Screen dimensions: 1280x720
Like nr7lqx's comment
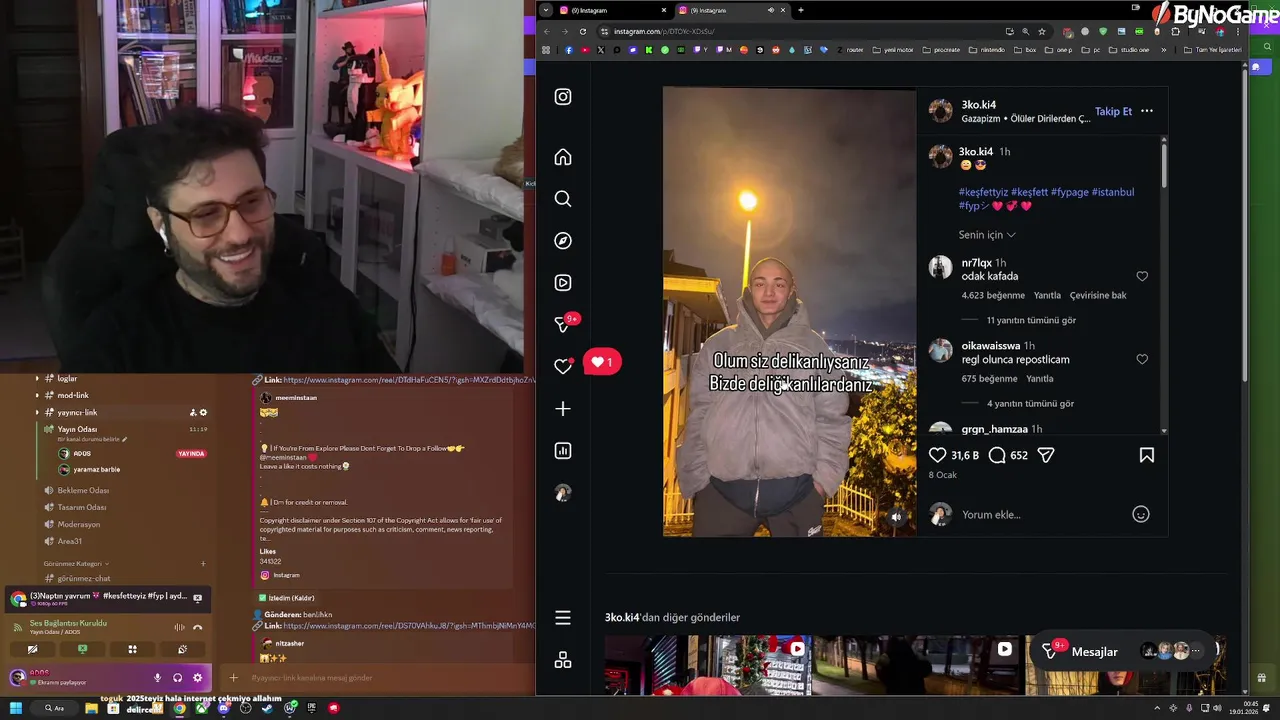coord(1142,276)
